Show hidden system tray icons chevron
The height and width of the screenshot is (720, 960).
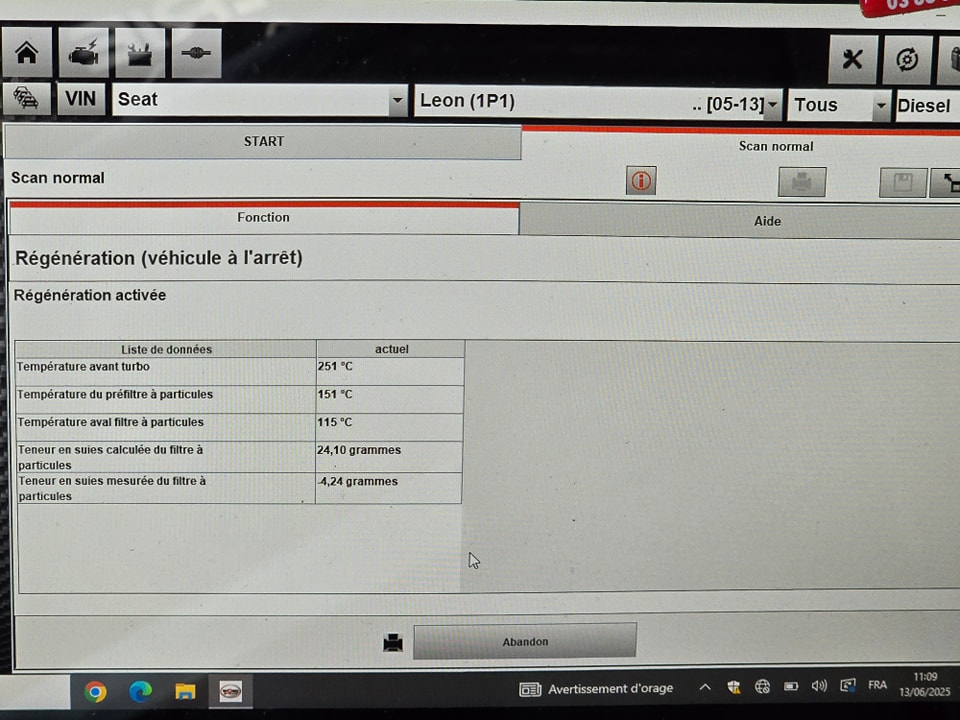point(705,688)
